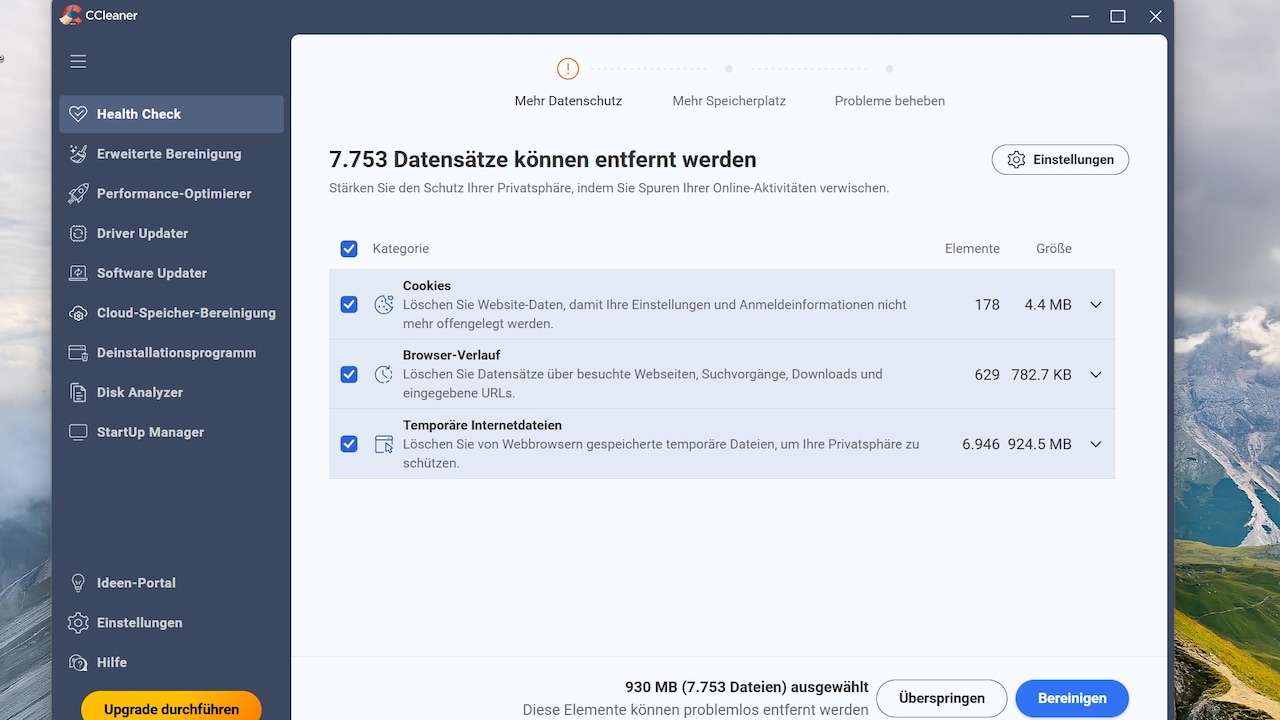Click the Überspringen button
Viewport: 1280px width, 720px height.
(x=941, y=698)
